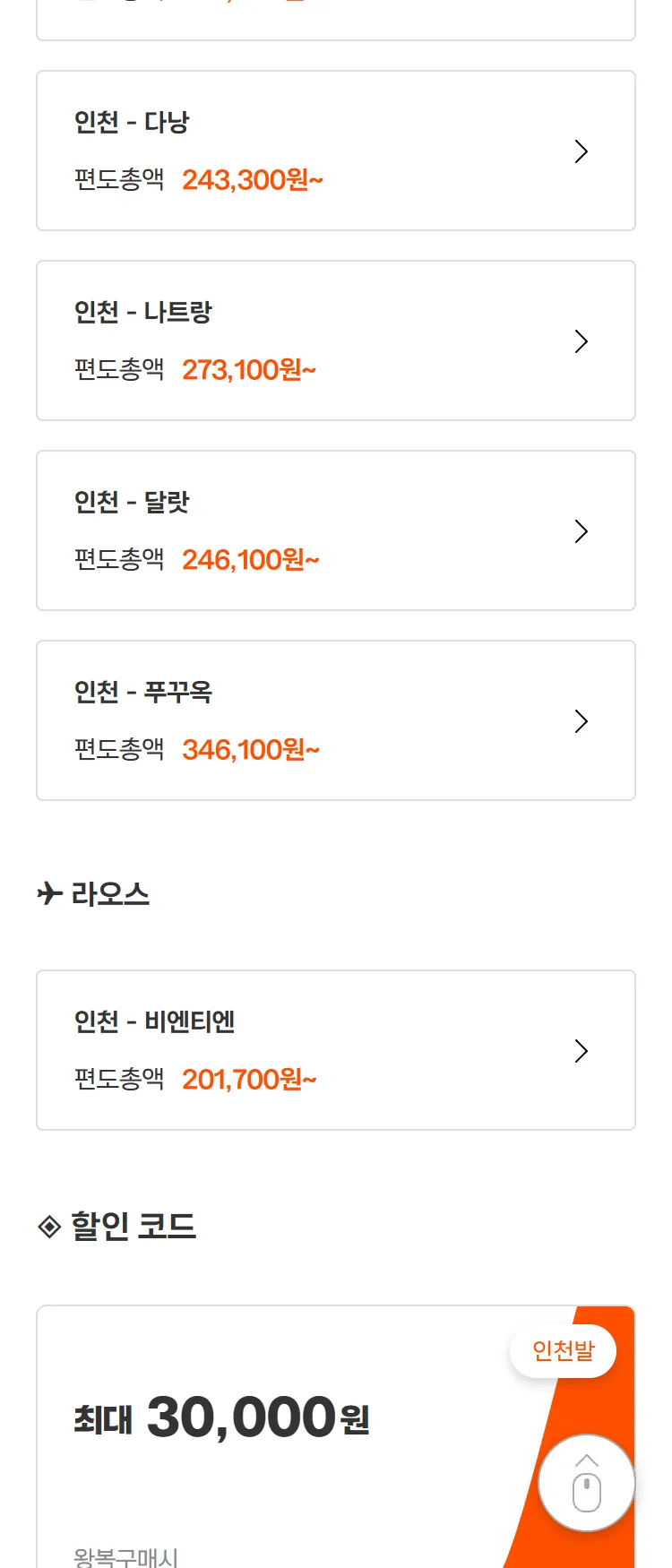Image resolution: width=672 pixels, height=1568 pixels.
Task: Select the 인천 - 다낭 route title
Action: point(132,122)
